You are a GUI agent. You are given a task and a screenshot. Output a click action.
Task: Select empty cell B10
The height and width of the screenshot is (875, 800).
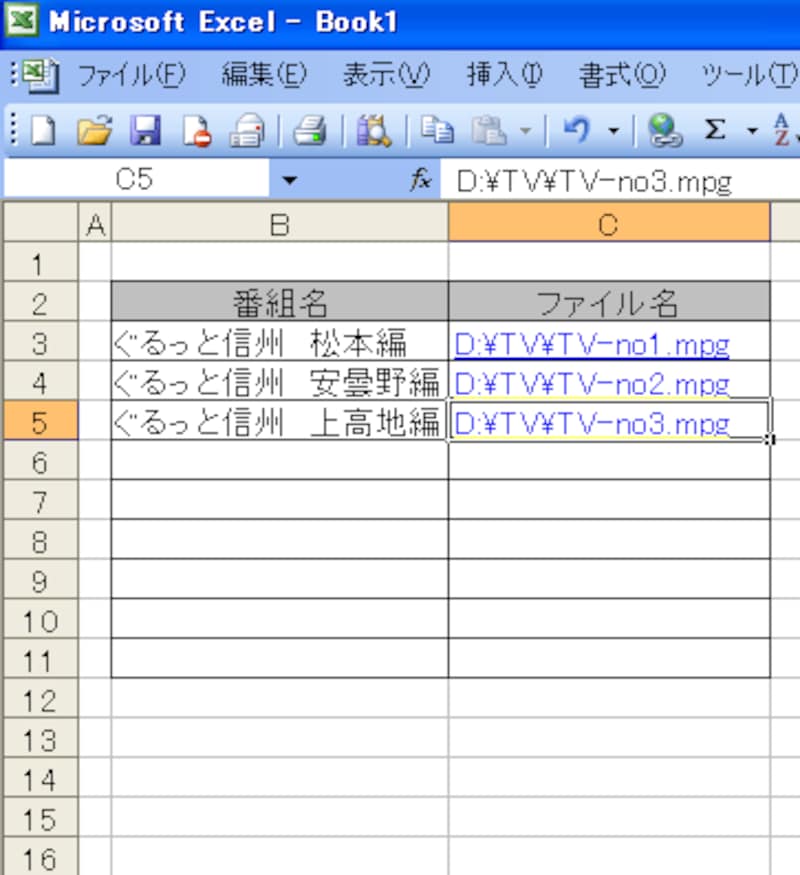tap(279, 619)
